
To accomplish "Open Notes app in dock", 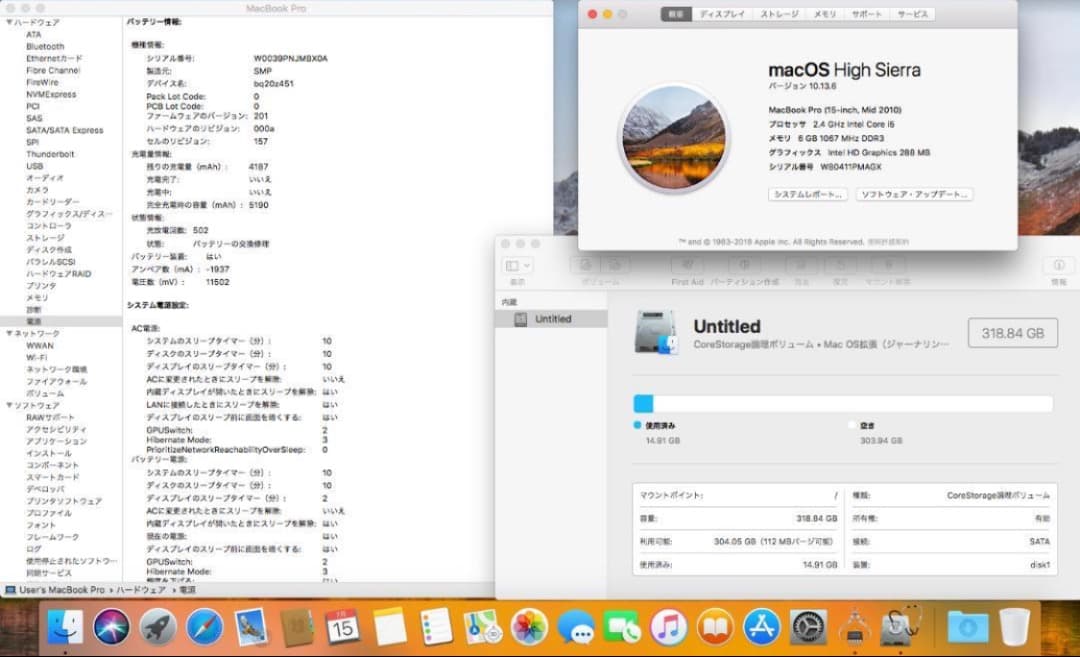I will [390, 627].
